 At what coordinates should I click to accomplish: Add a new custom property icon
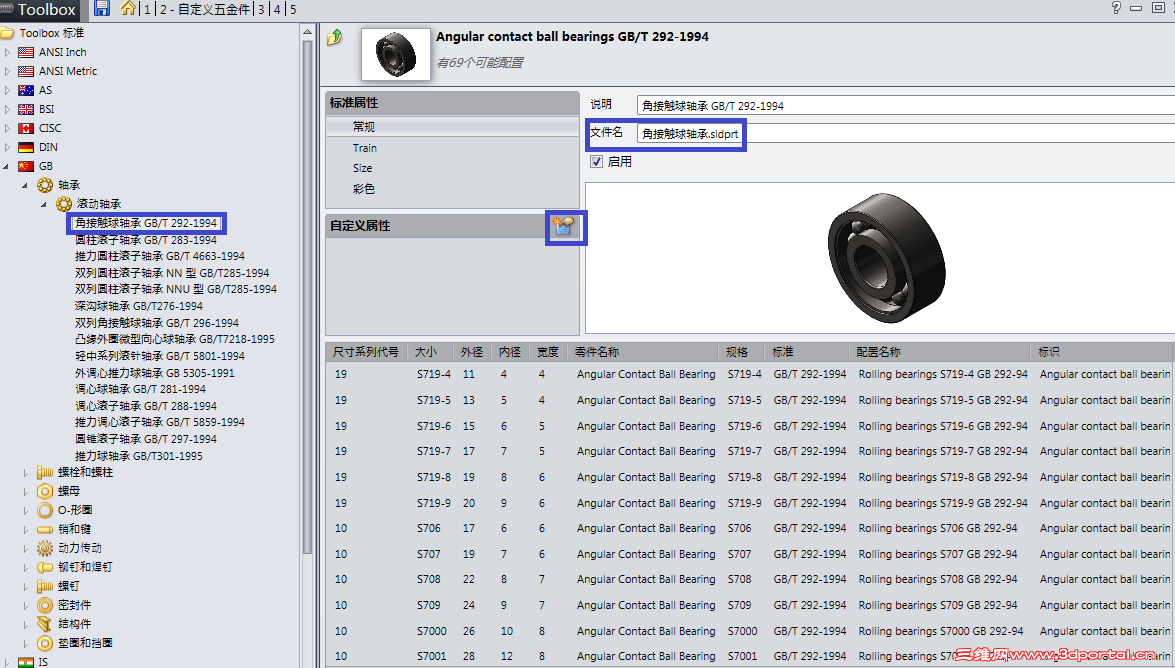click(x=564, y=226)
